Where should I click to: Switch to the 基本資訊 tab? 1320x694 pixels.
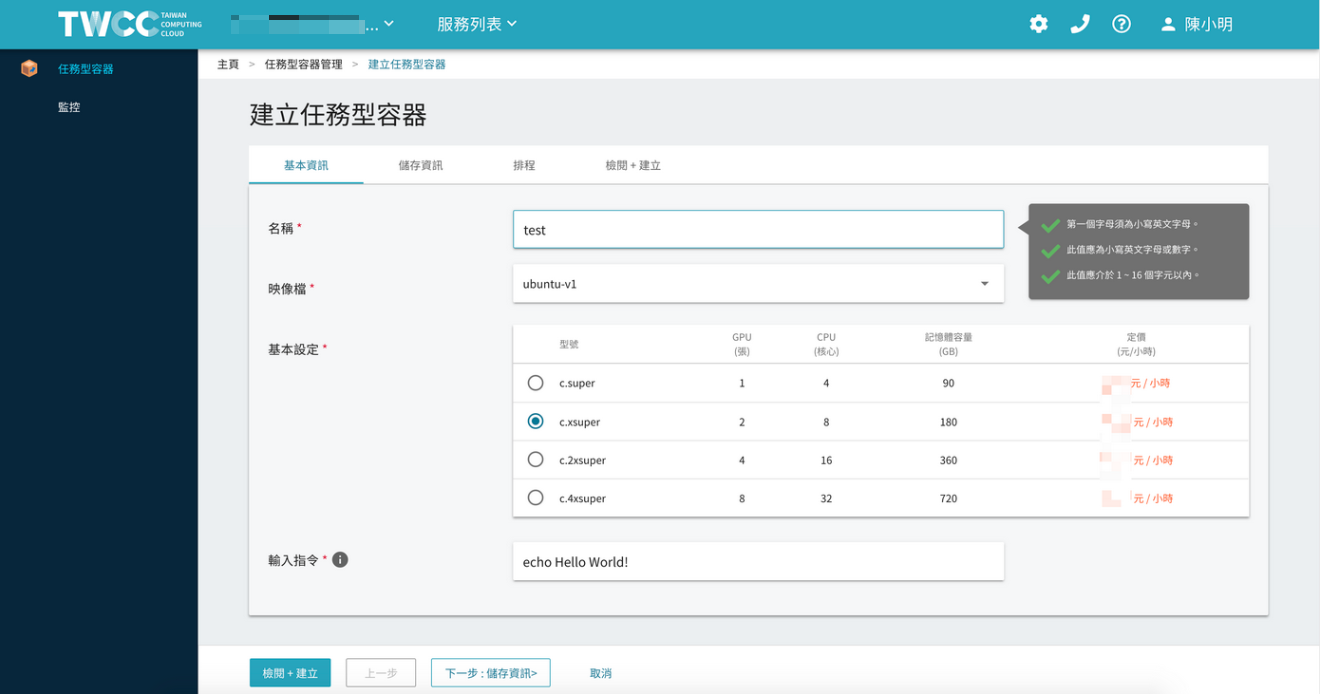(306, 165)
